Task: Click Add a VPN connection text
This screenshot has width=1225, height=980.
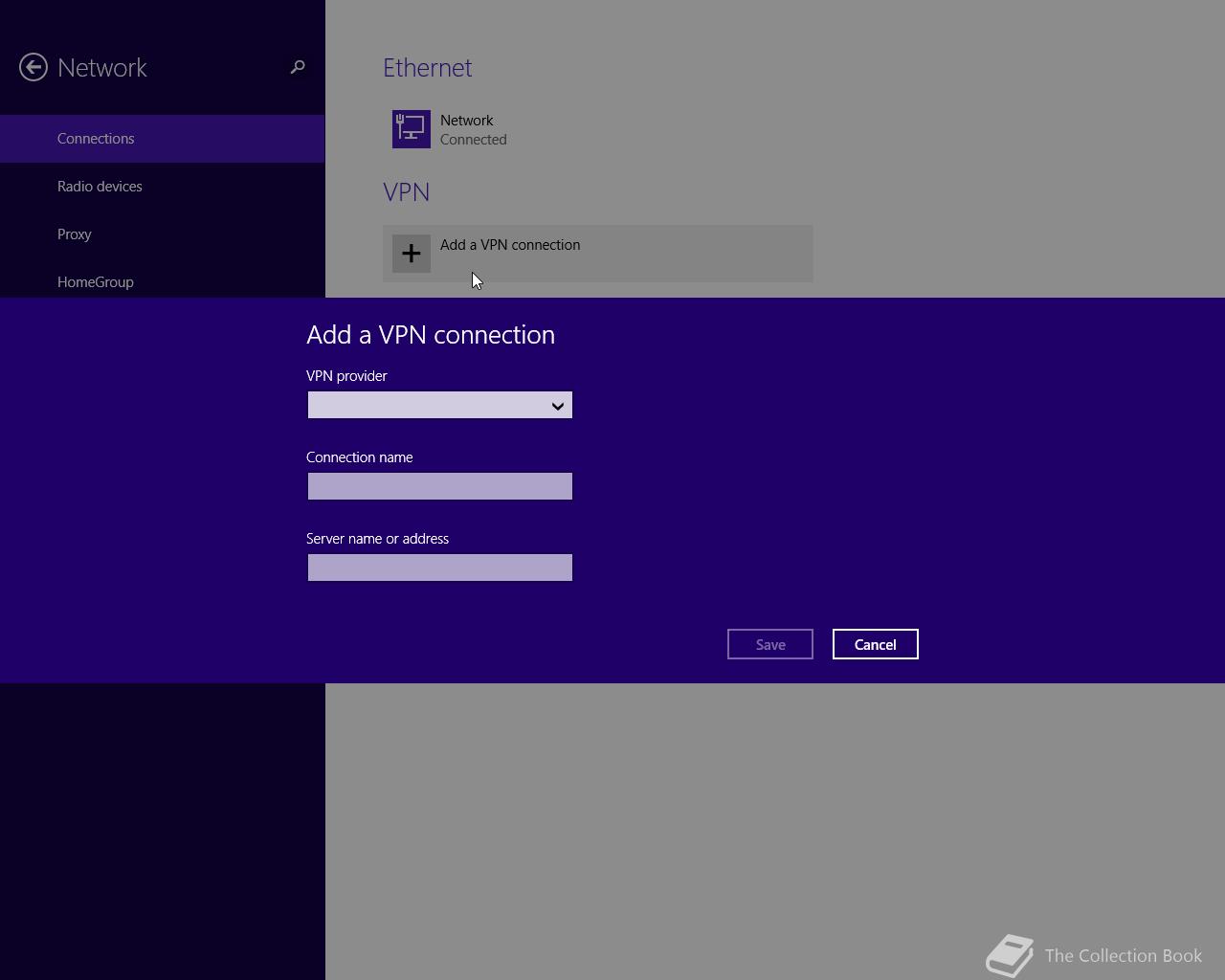Action: pos(510,245)
